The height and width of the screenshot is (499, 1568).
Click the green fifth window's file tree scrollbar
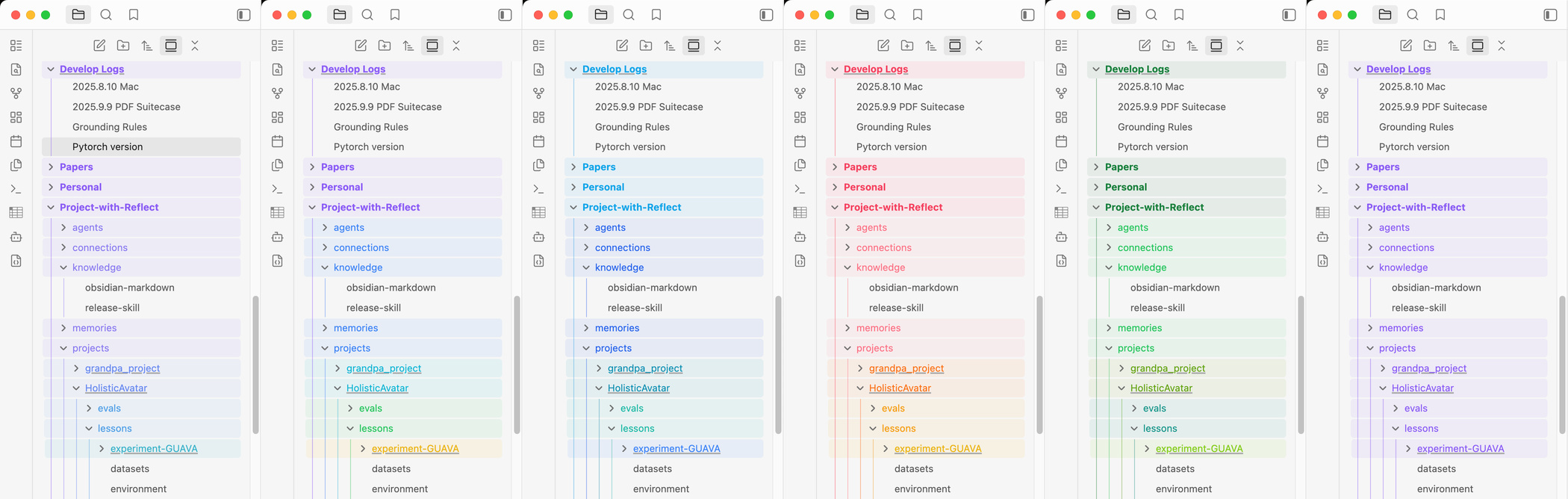[1301, 365]
